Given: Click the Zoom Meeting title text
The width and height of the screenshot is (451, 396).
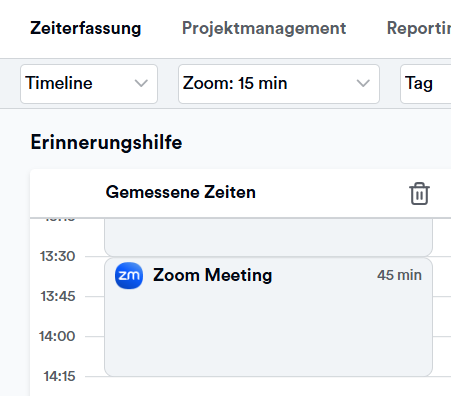Looking at the screenshot, I should (213, 275).
